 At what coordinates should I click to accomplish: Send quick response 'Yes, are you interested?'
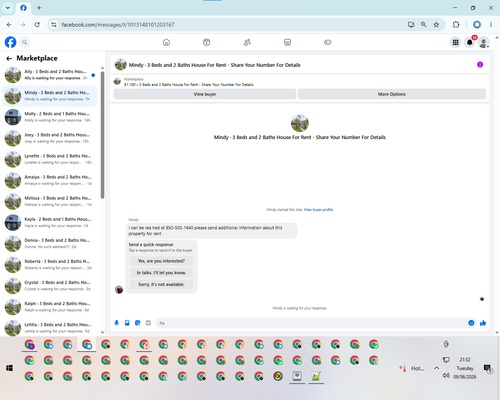161,261
